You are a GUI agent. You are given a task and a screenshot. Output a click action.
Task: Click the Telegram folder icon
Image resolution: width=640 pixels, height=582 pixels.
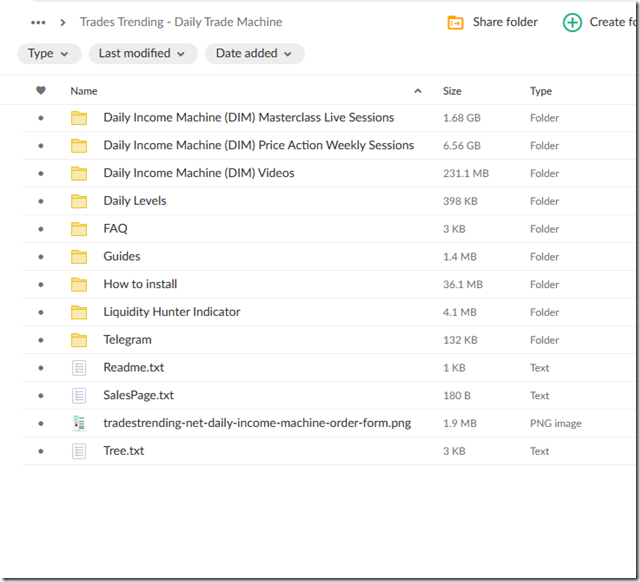click(79, 340)
